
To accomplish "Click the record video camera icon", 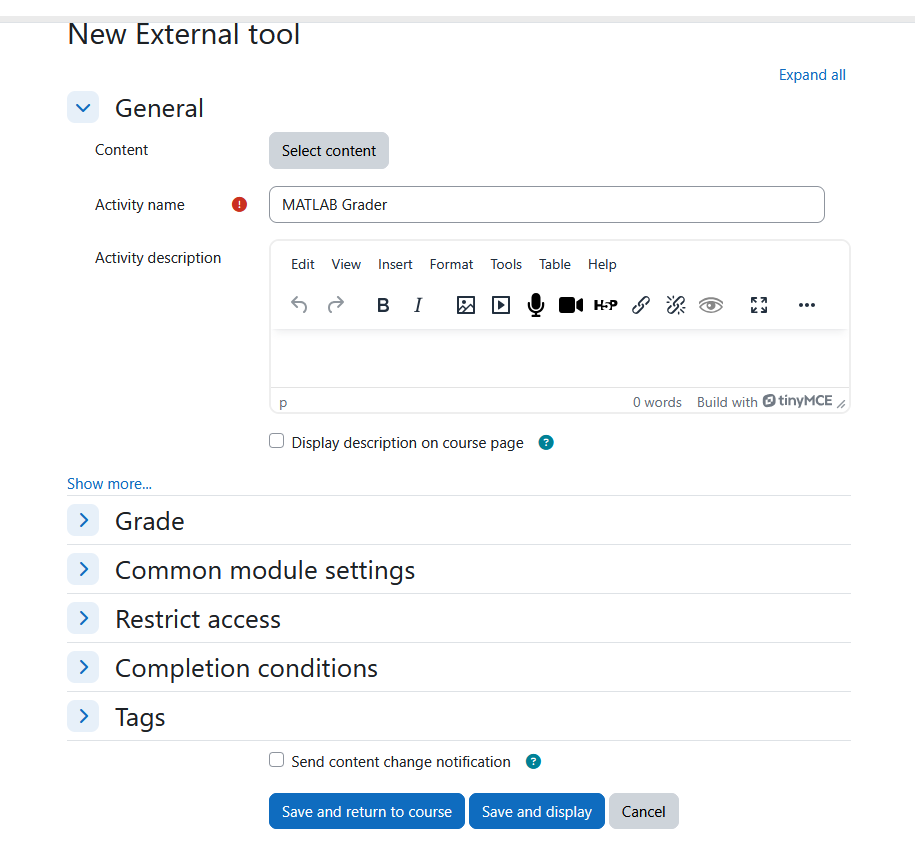I will pos(571,305).
